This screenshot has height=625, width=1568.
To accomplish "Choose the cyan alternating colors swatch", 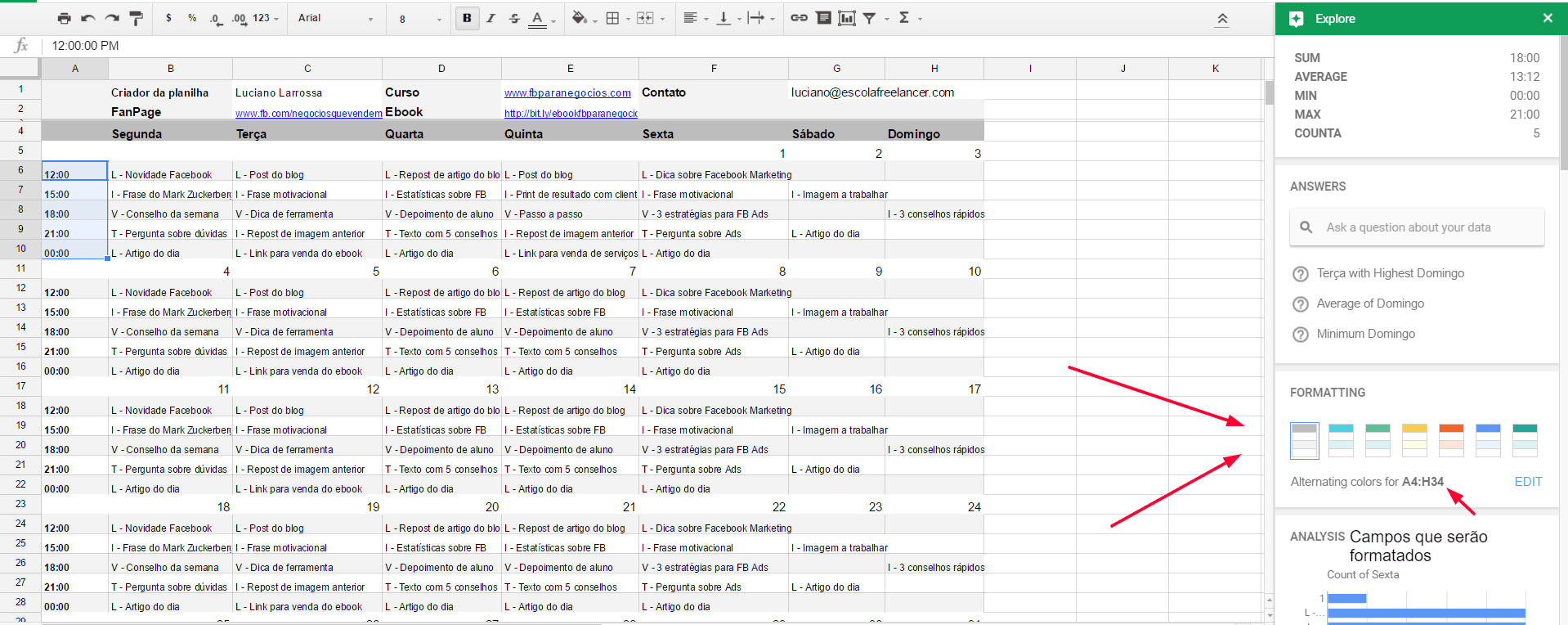I will (1341, 440).
